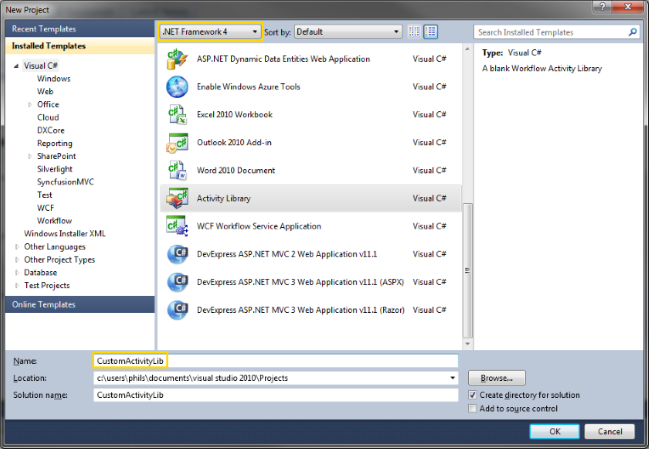
Task: Toggle Create directory for solution checkbox
Action: (x=472, y=395)
